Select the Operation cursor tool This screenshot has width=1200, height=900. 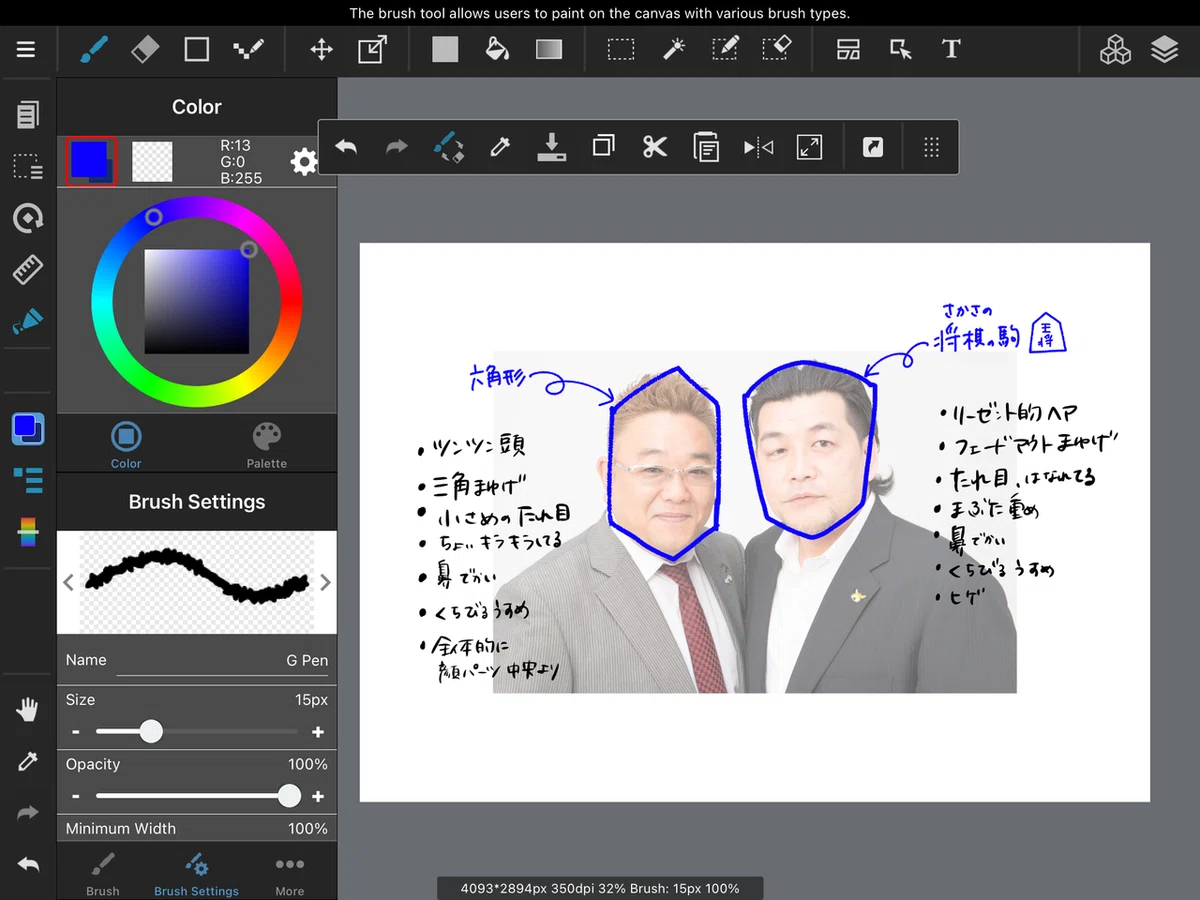(901, 49)
